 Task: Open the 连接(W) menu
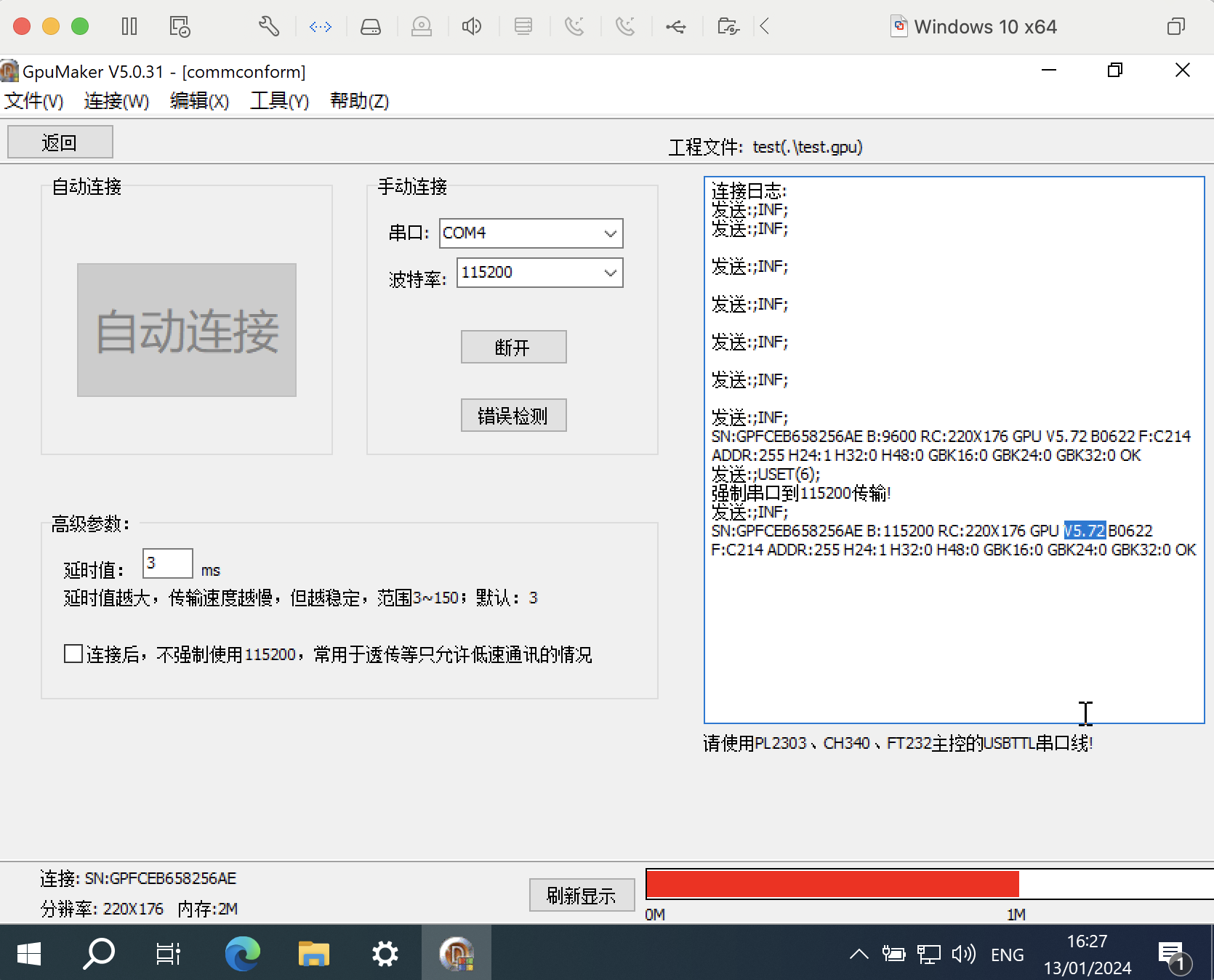pyautogui.click(x=116, y=100)
